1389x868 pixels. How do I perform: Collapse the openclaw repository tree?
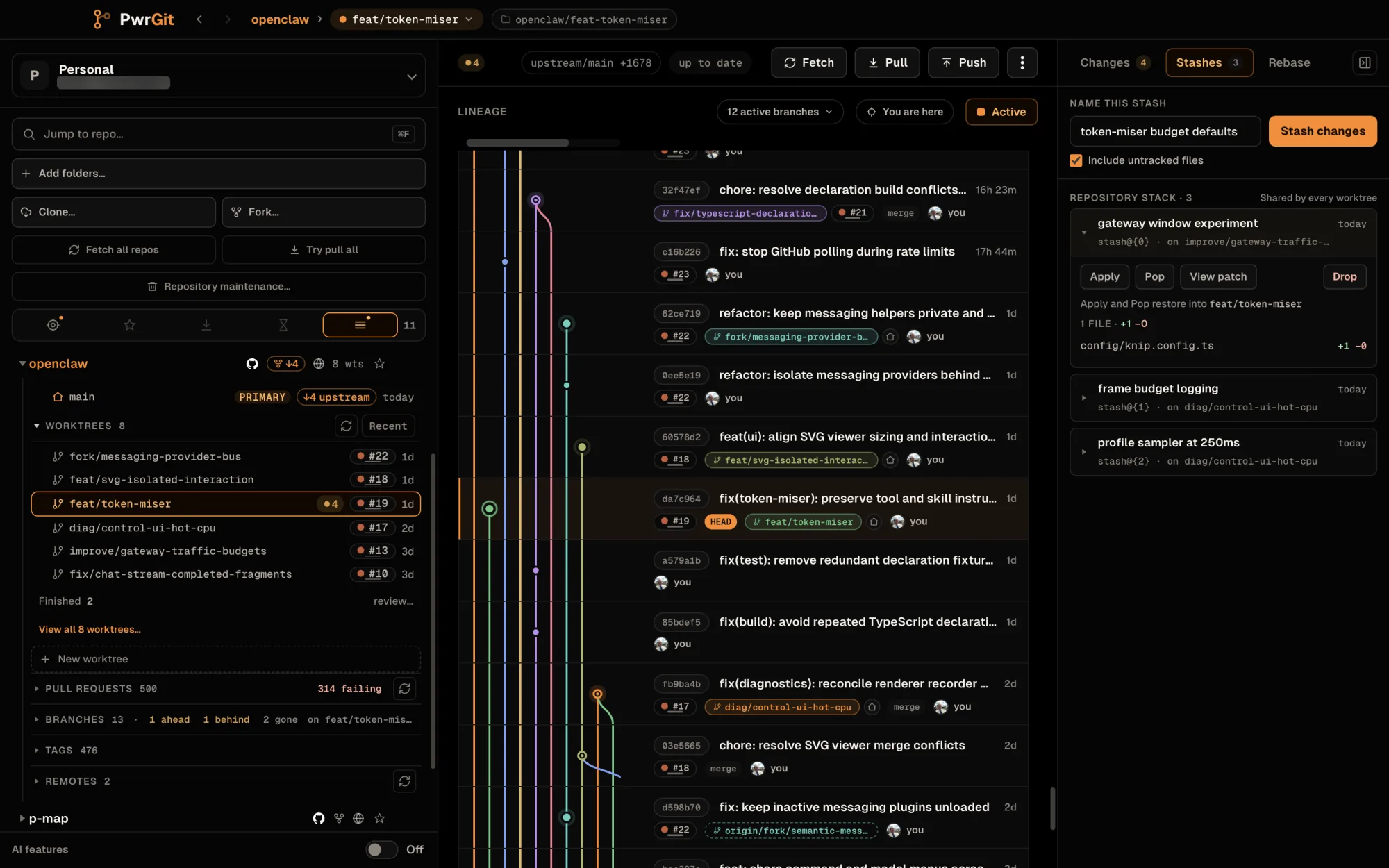point(22,364)
